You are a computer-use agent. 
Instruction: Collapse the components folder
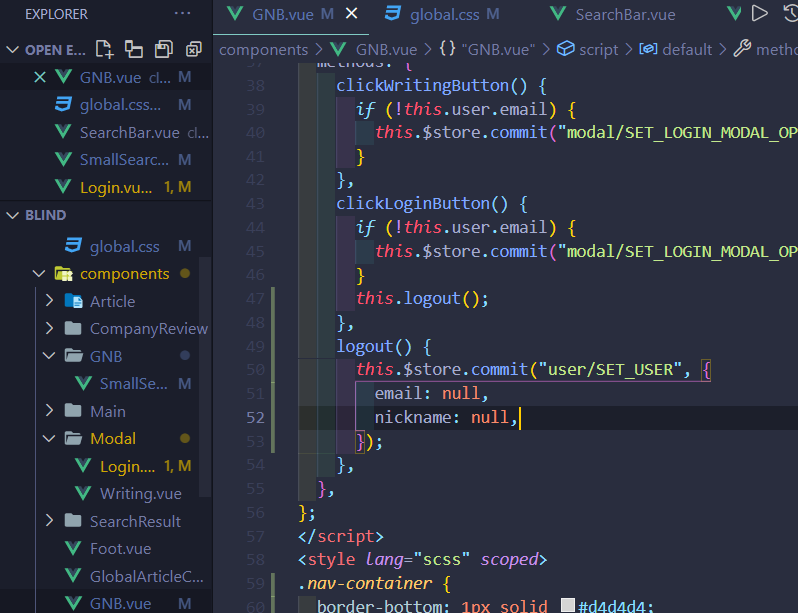tap(39, 274)
